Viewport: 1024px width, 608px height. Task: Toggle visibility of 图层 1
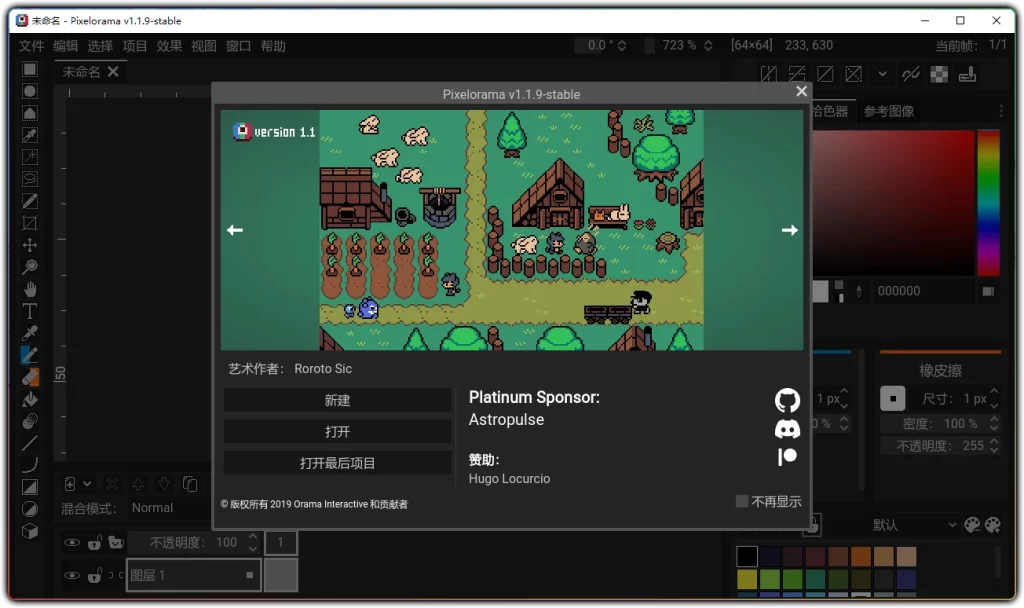[71, 576]
